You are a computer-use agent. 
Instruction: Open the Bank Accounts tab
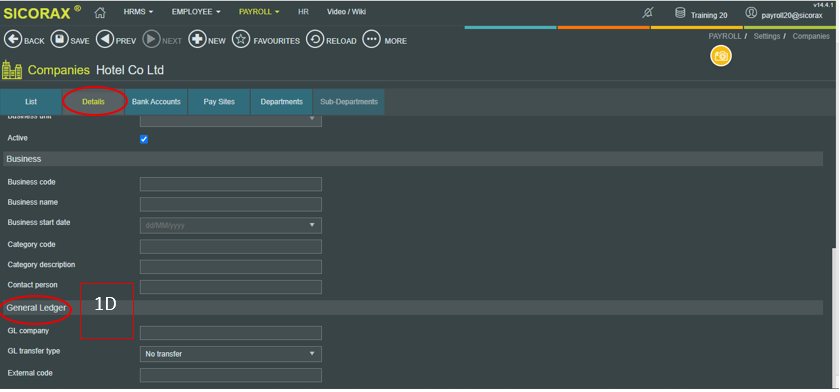coord(156,102)
